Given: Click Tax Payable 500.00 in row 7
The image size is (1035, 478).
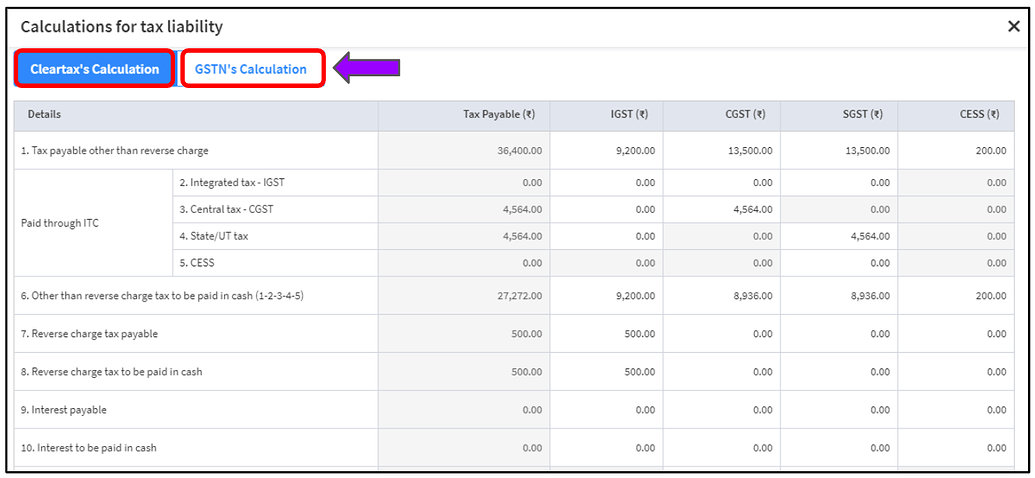Looking at the screenshot, I should pos(527,333).
